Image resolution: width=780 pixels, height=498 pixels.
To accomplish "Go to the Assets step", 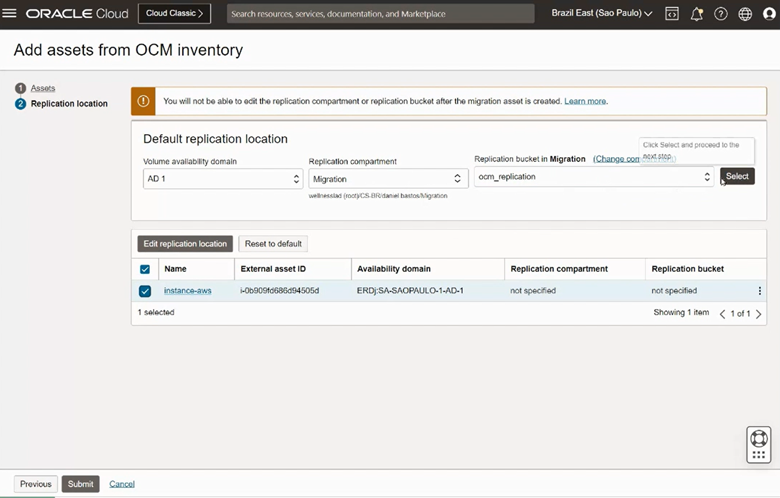I will tap(43, 88).
